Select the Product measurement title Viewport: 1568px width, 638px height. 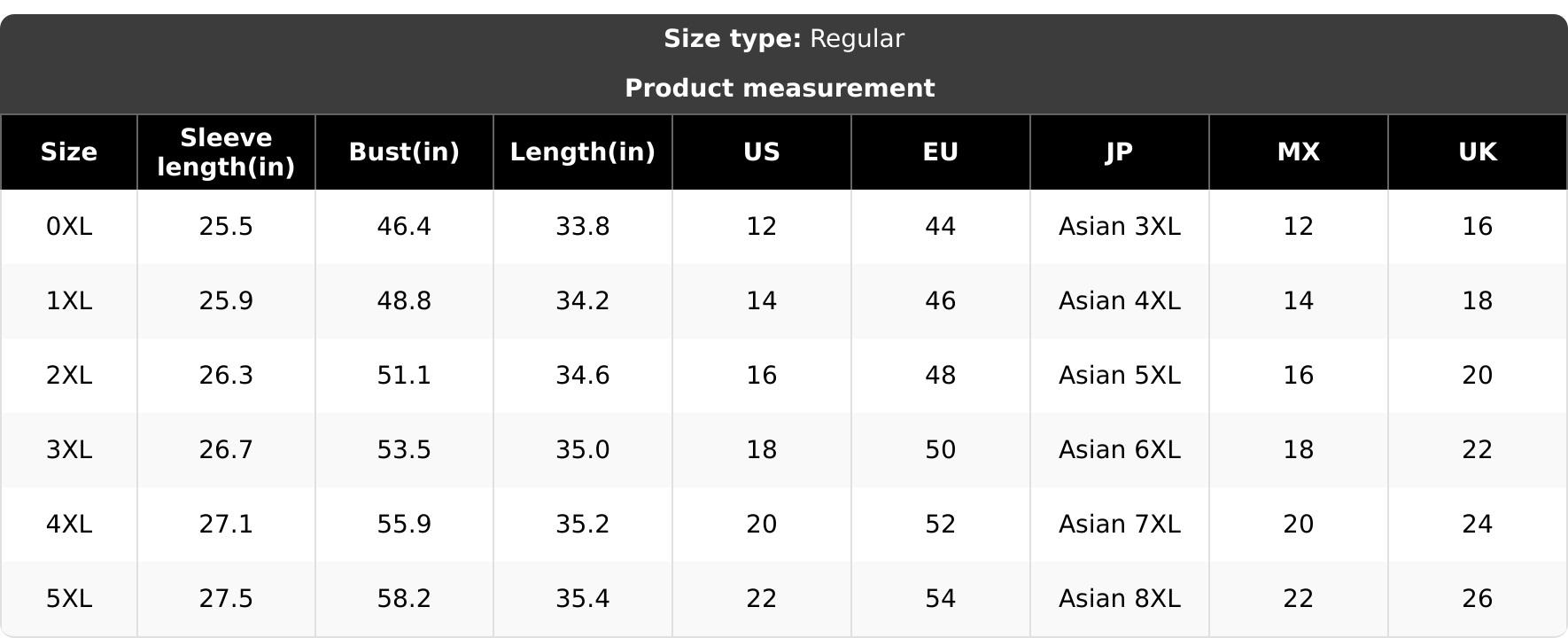(780, 89)
